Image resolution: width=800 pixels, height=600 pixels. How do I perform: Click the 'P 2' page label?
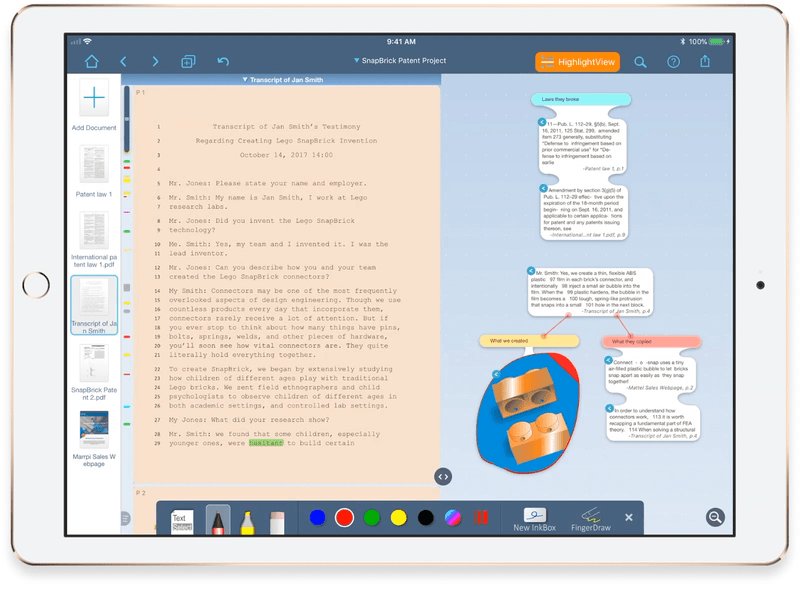[x=140, y=493]
